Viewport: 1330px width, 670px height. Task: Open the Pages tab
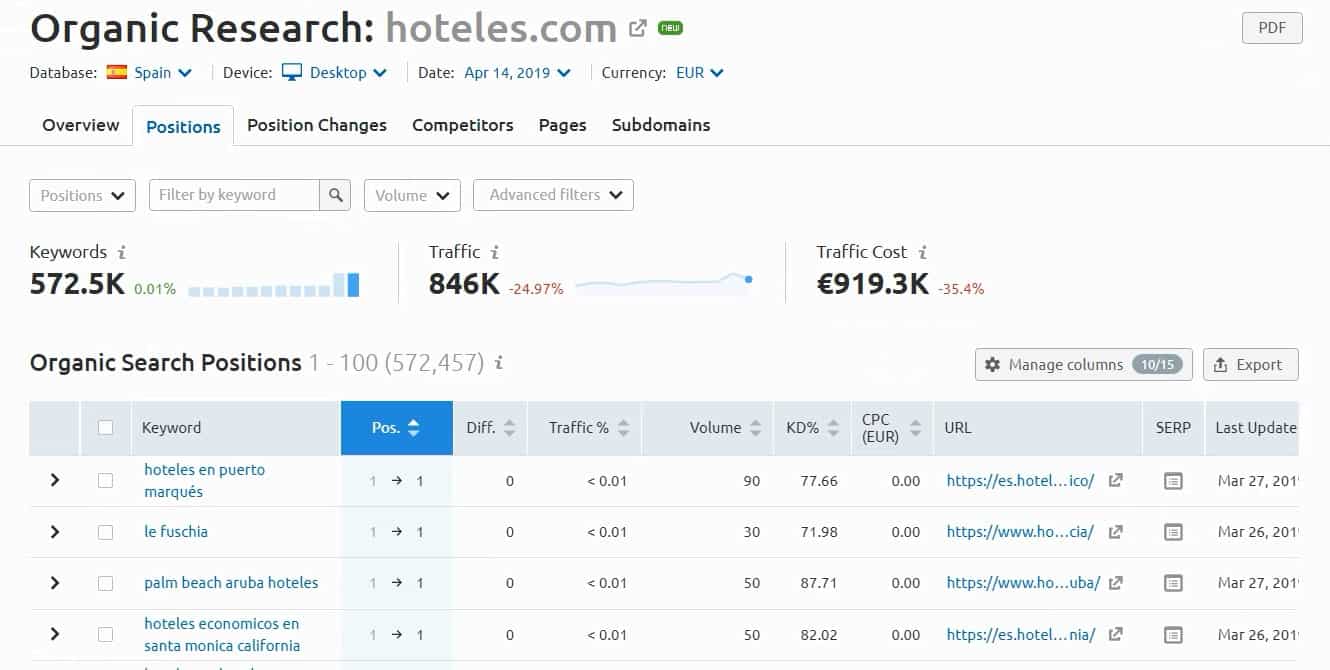tap(562, 125)
